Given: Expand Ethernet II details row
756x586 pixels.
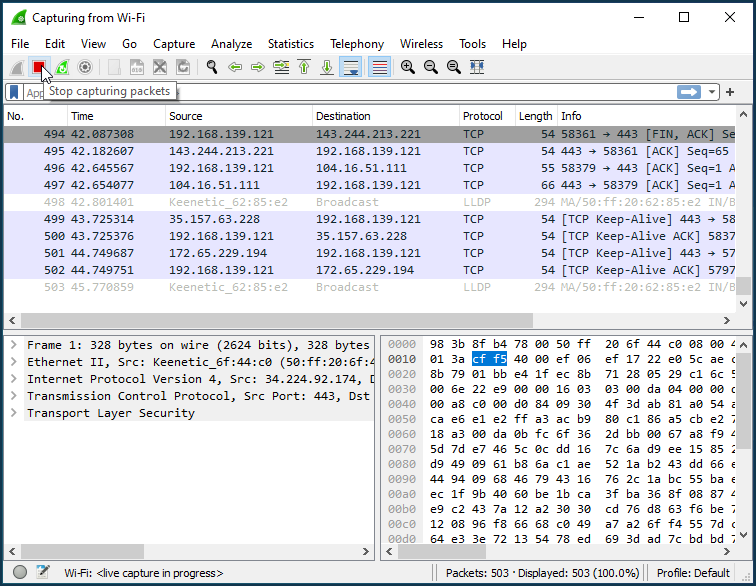Looking at the screenshot, I should [x=14, y=362].
